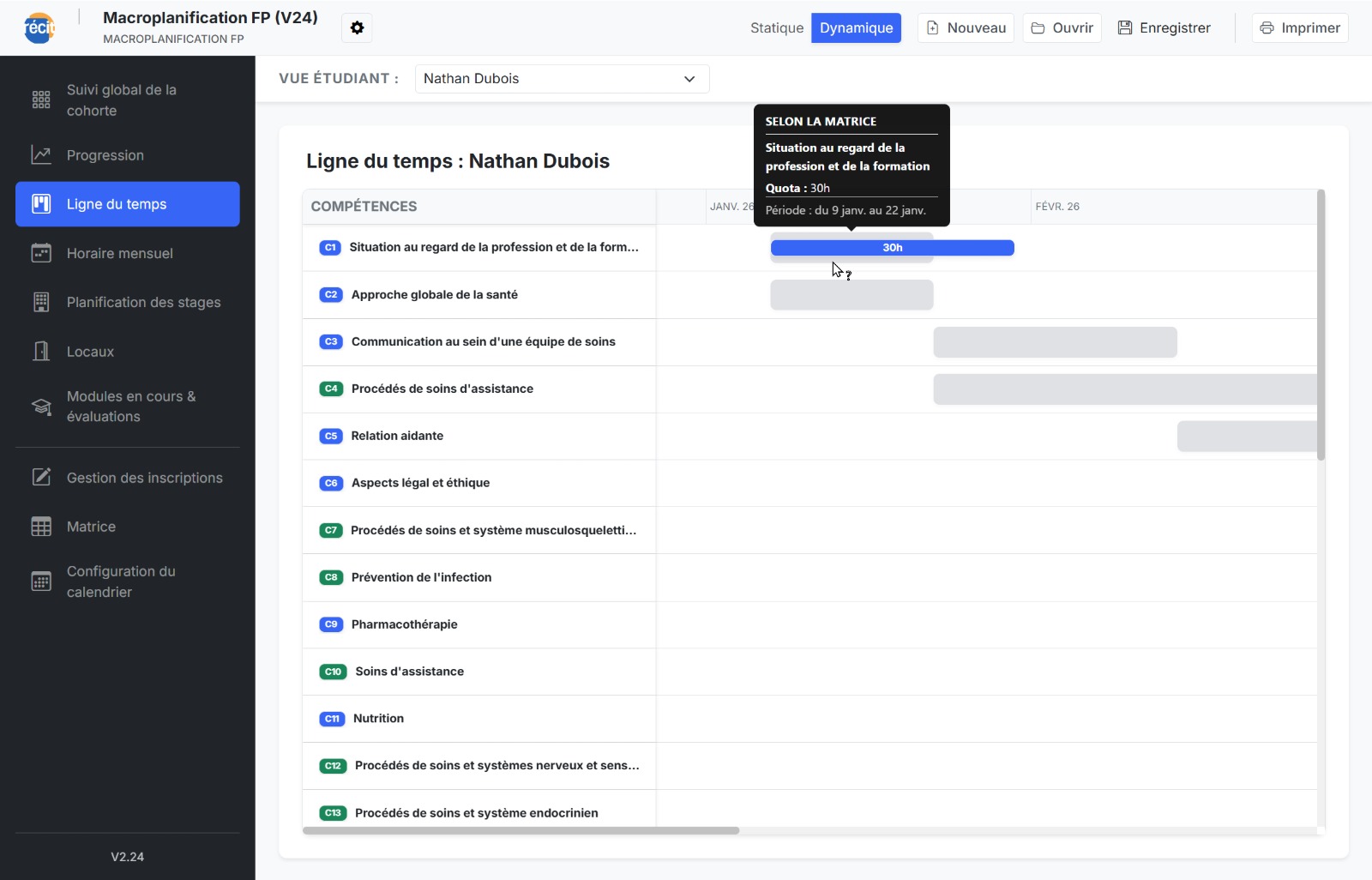Click the Nouveau button
The width and height of the screenshot is (1372, 880).
[x=966, y=28]
